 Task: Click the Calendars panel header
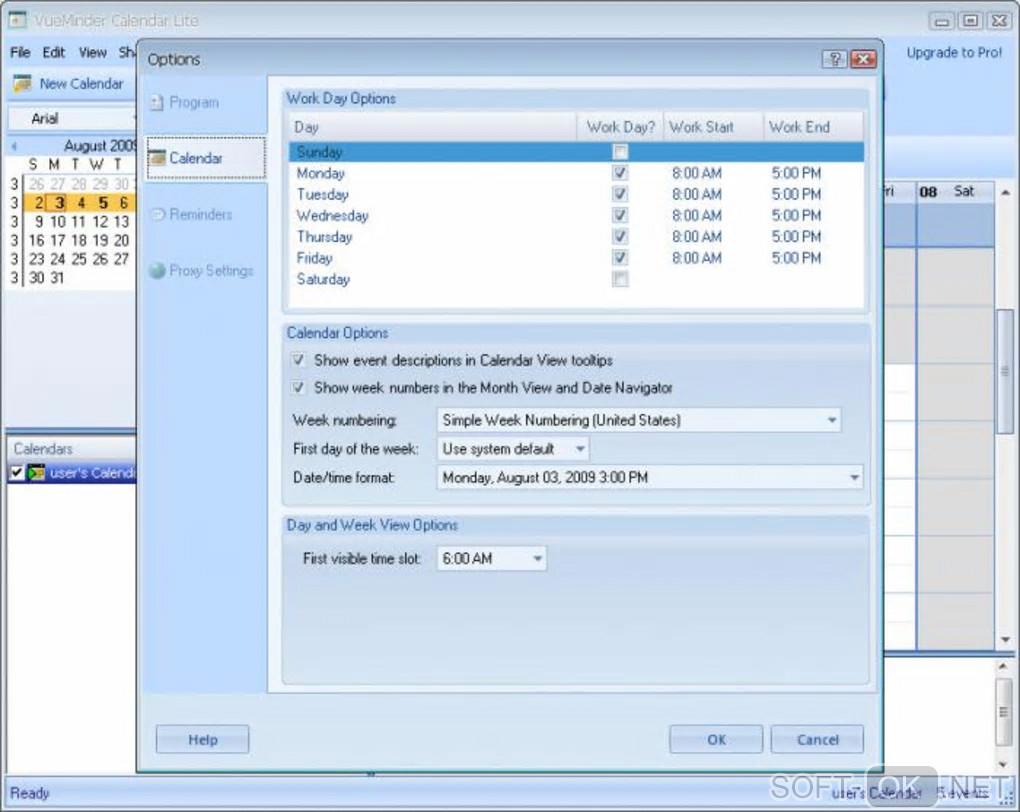click(x=72, y=449)
